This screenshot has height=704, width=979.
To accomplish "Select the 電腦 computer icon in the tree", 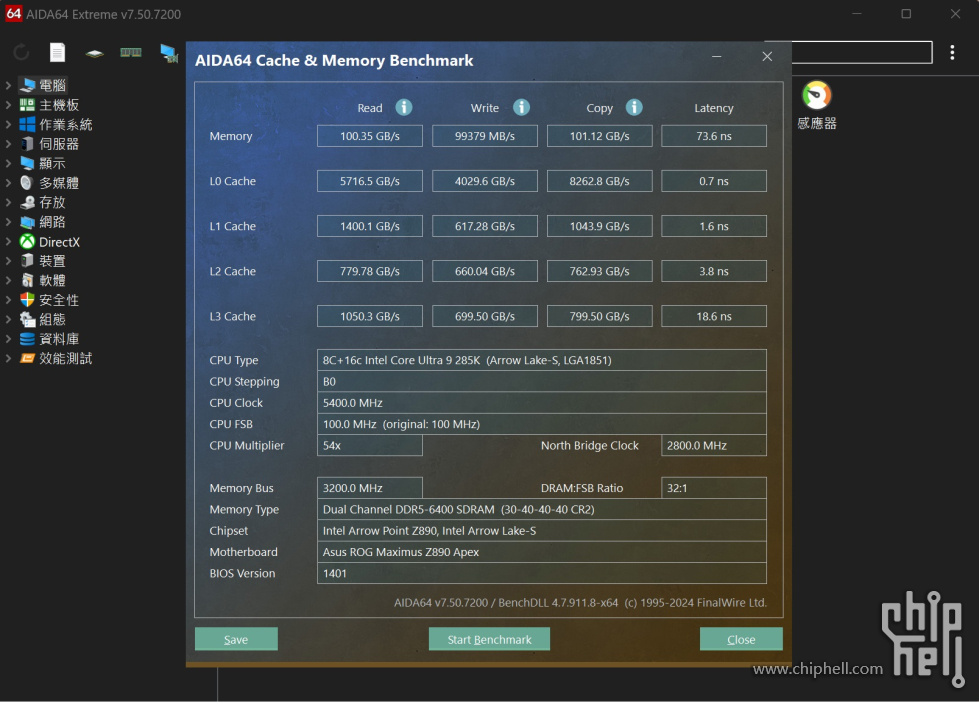I will (27, 85).
